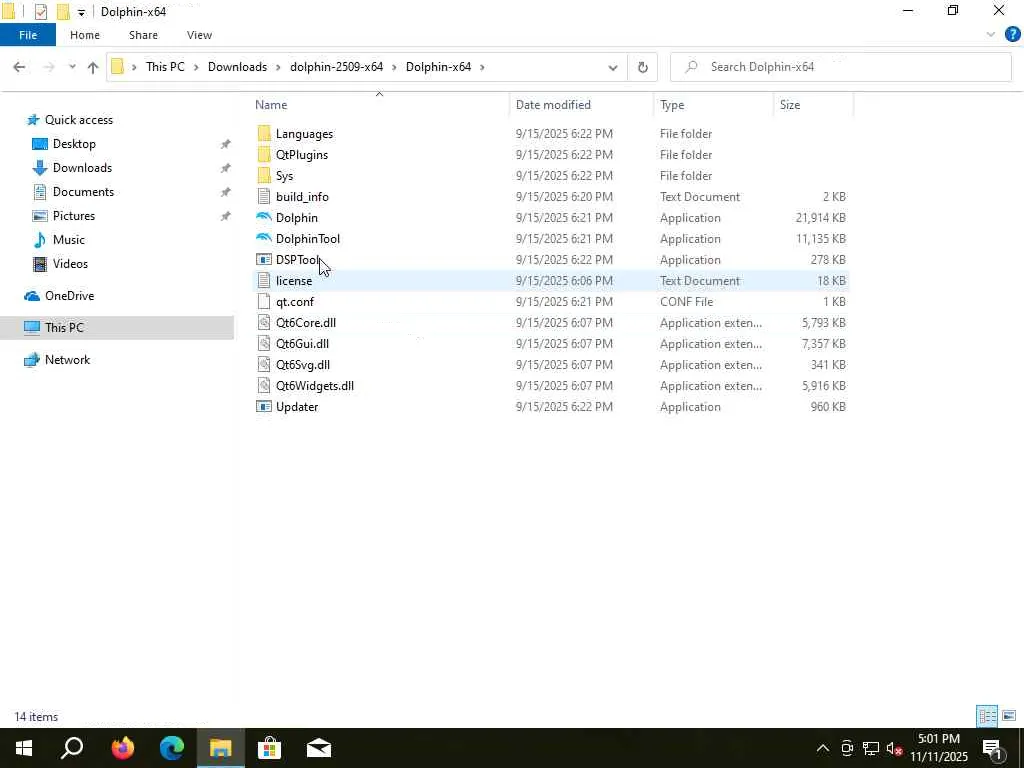Switch to Large icons view layout
Viewport: 1024px width, 768px height.
point(1009,716)
